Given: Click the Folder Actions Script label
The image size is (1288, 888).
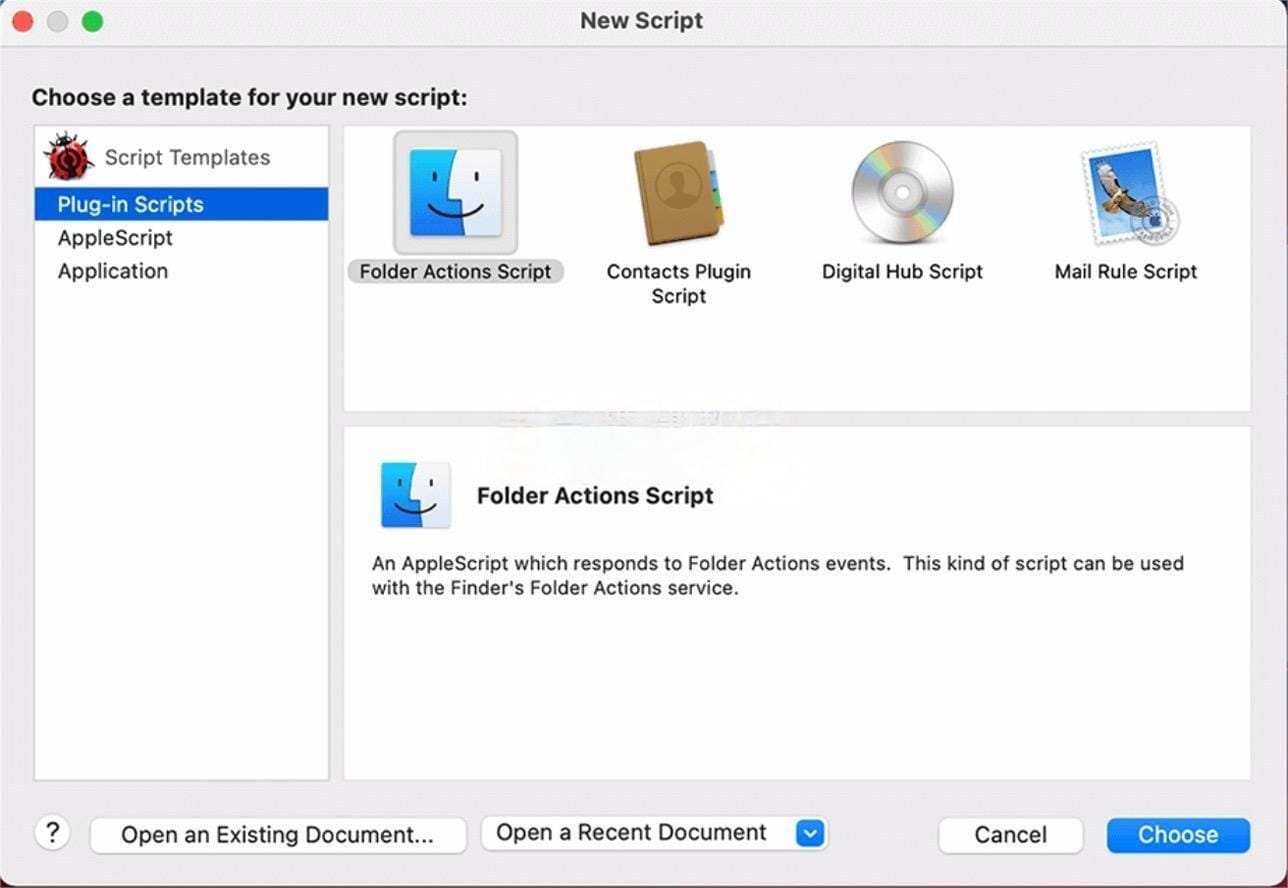Looking at the screenshot, I should (x=455, y=272).
